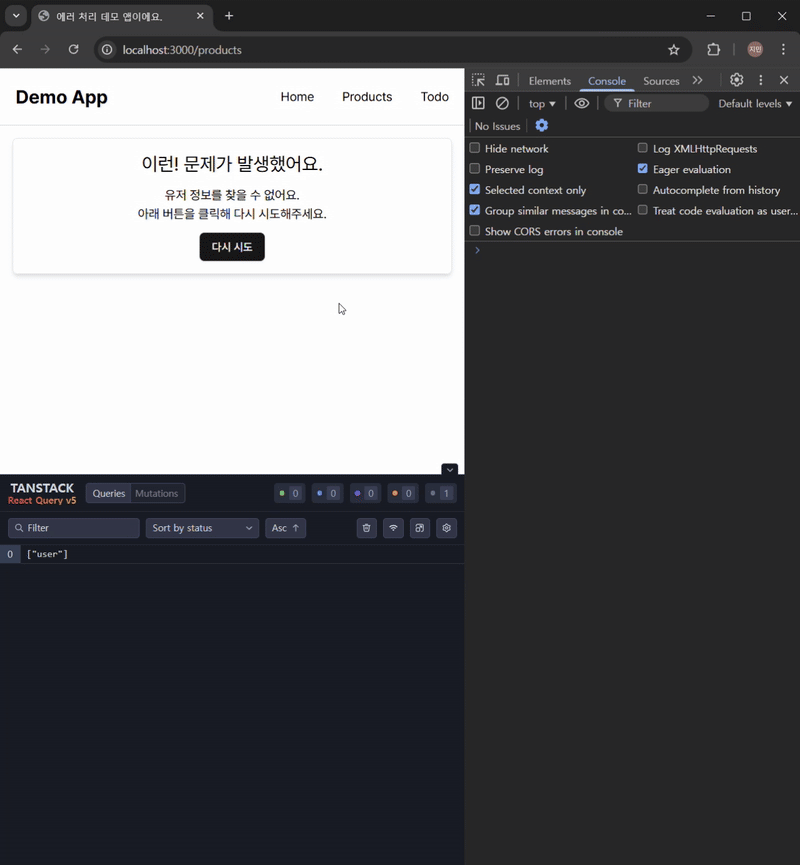The image size is (800, 865).
Task: Open React Query devtools settings gear
Action: 446,528
